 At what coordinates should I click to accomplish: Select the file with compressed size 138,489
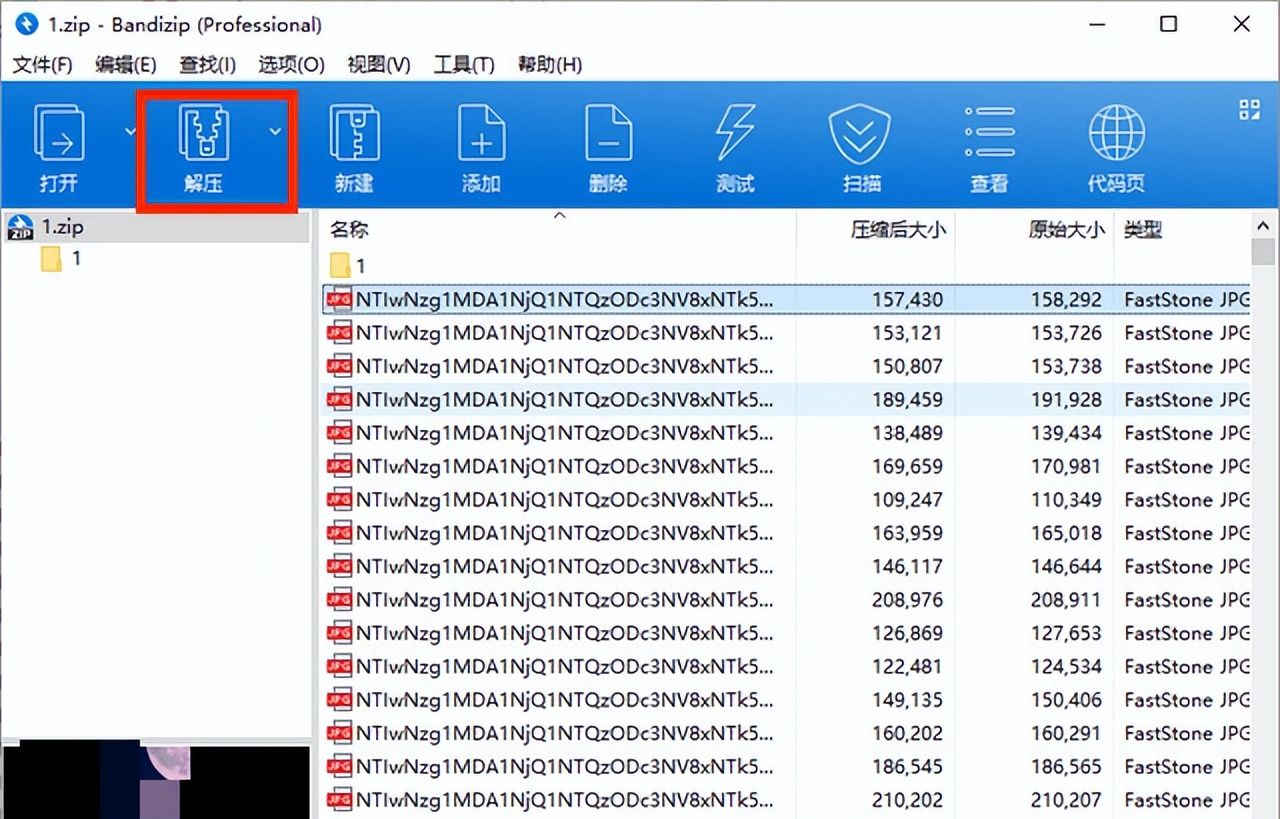786,433
